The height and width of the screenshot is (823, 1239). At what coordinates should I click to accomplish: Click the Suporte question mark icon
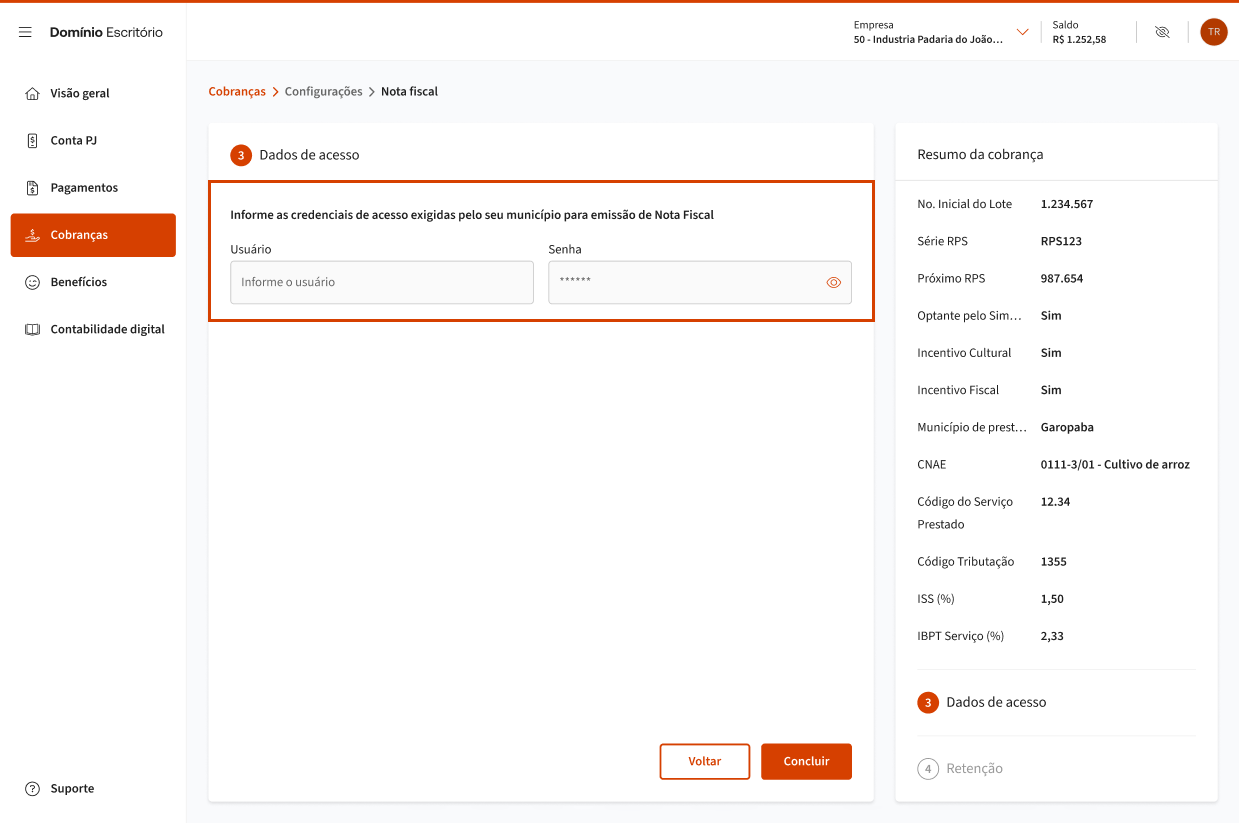tap(32, 789)
